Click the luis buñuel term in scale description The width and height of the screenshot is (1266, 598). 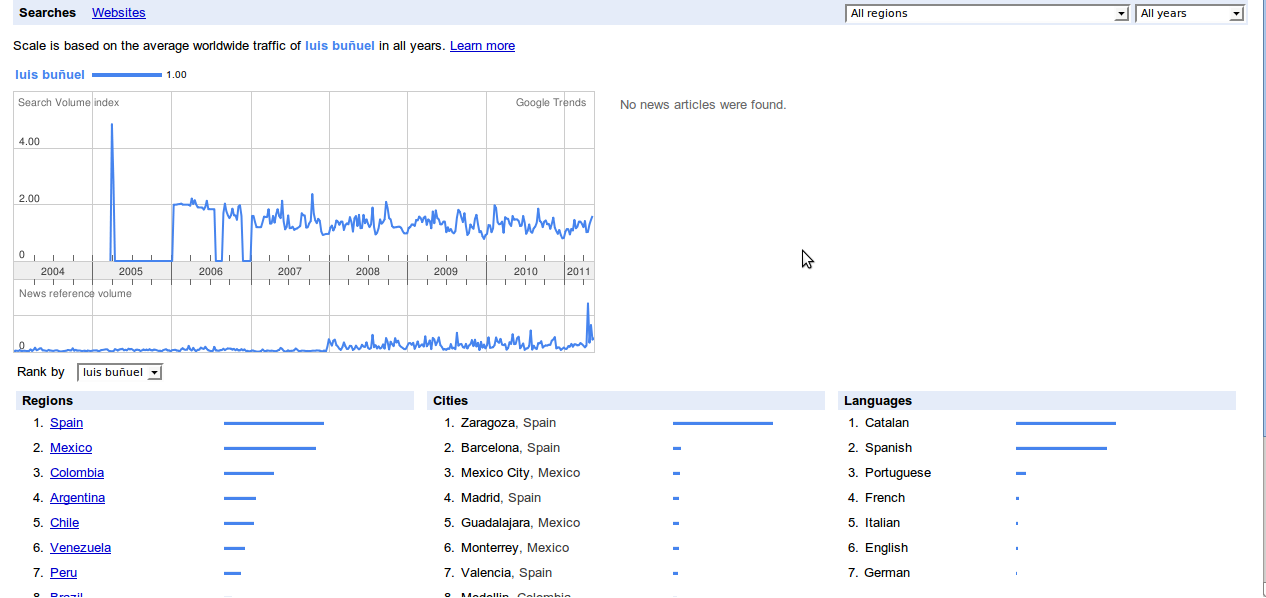coord(340,46)
